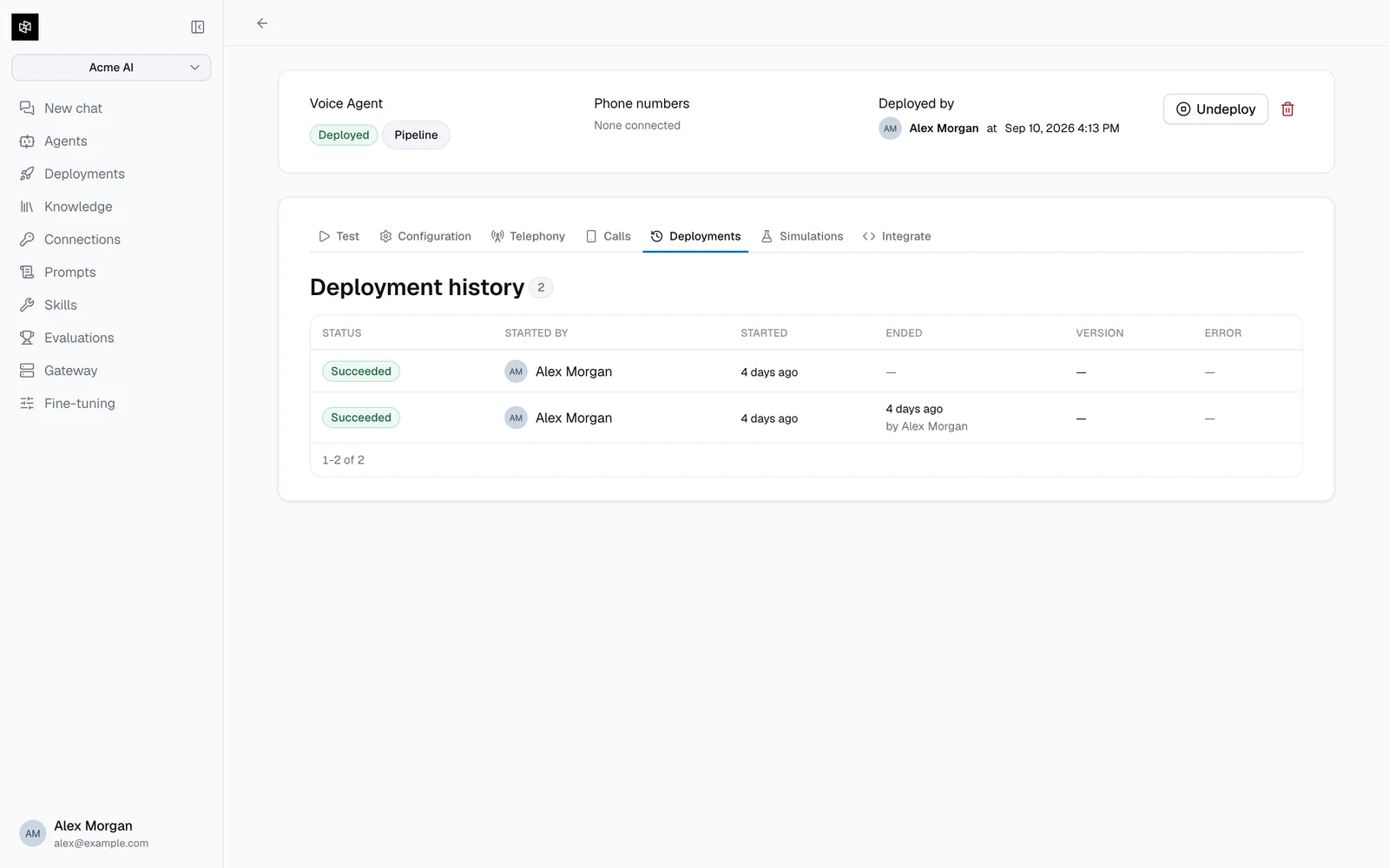Delete the agent with trash icon
The height and width of the screenshot is (868, 1389).
(1287, 109)
